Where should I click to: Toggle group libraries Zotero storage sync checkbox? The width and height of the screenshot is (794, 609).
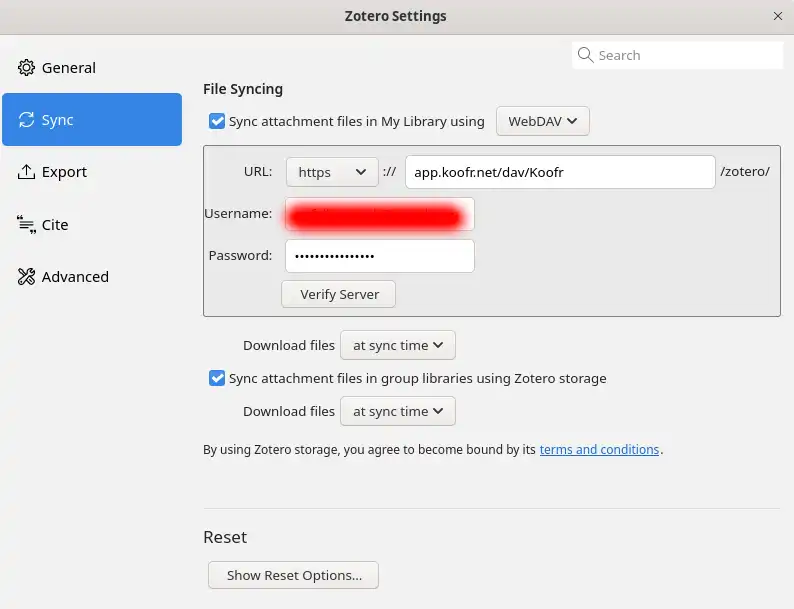coord(217,378)
